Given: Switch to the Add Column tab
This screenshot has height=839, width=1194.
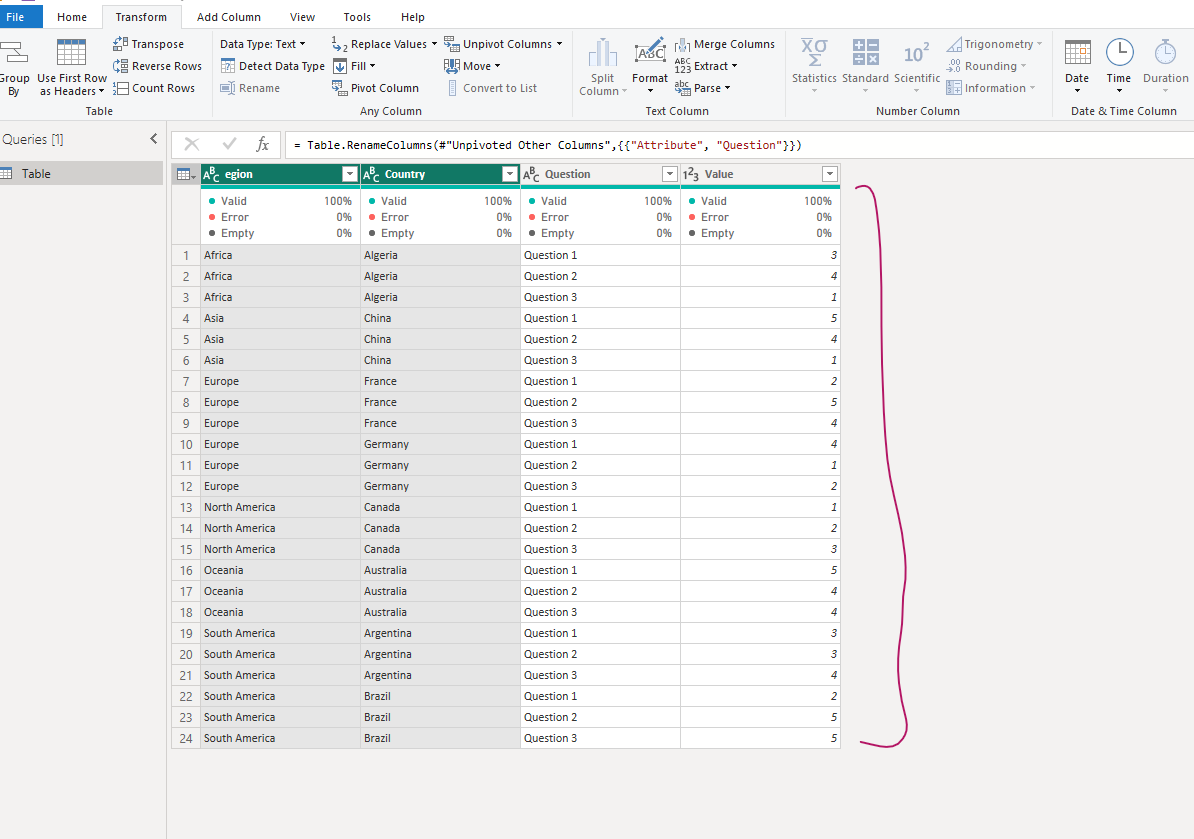Looking at the screenshot, I should [228, 17].
